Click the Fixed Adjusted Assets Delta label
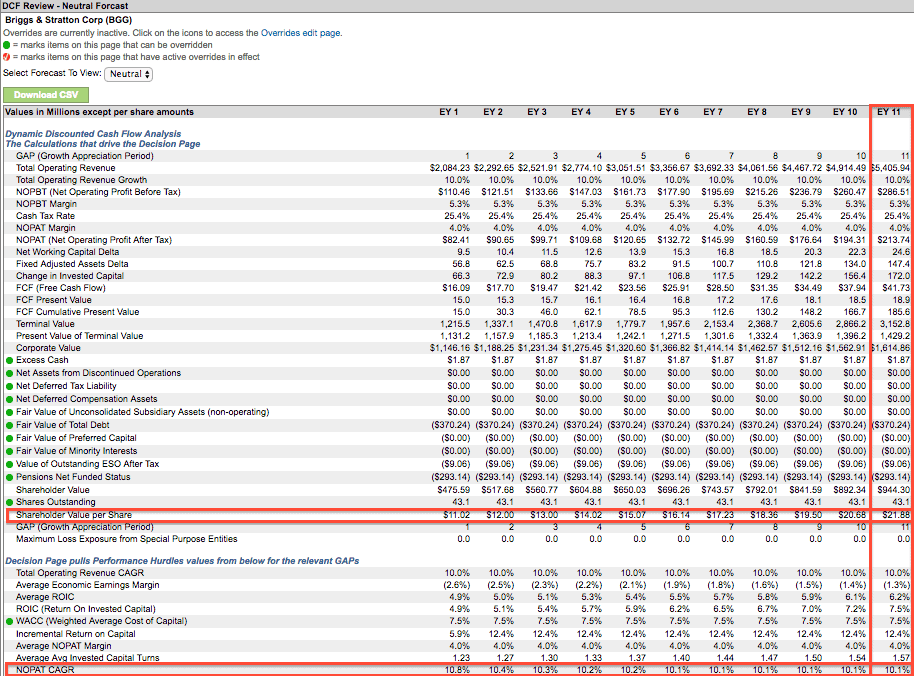The height and width of the screenshot is (676, 914). click(72, 264)
